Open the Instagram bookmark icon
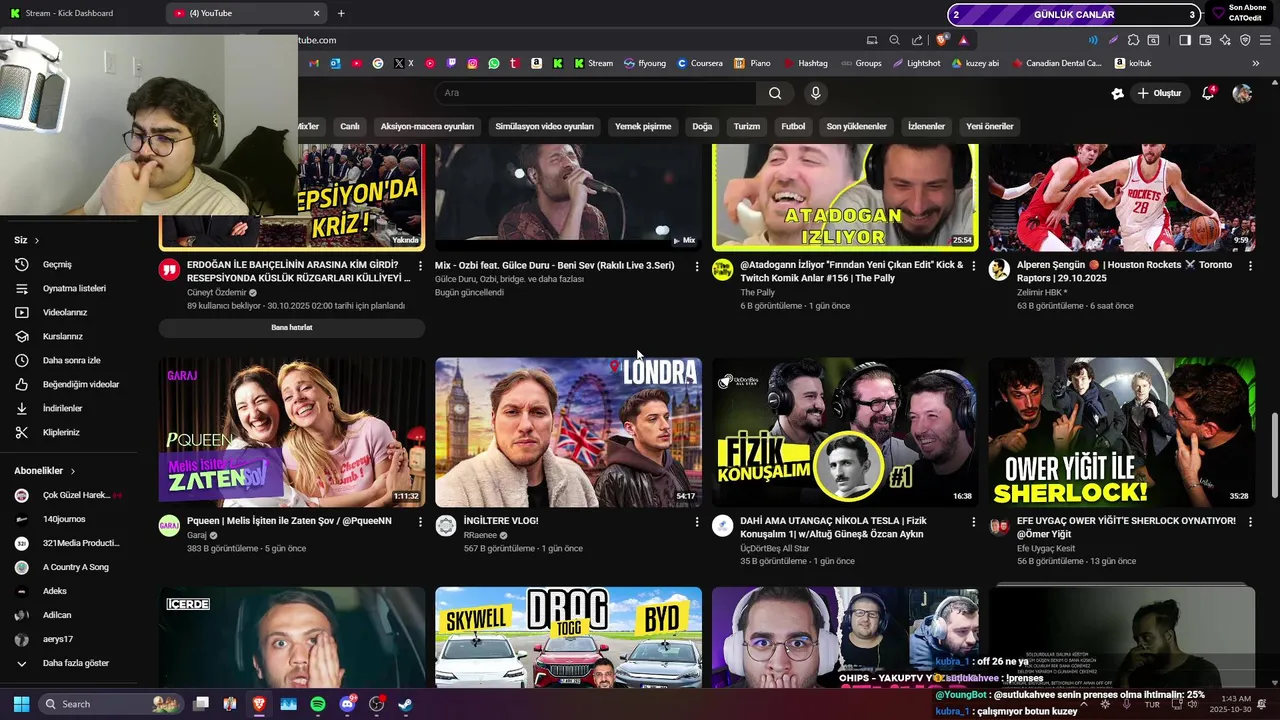The height and width of the screenshot is (720, 1280). tap(472, 63)
